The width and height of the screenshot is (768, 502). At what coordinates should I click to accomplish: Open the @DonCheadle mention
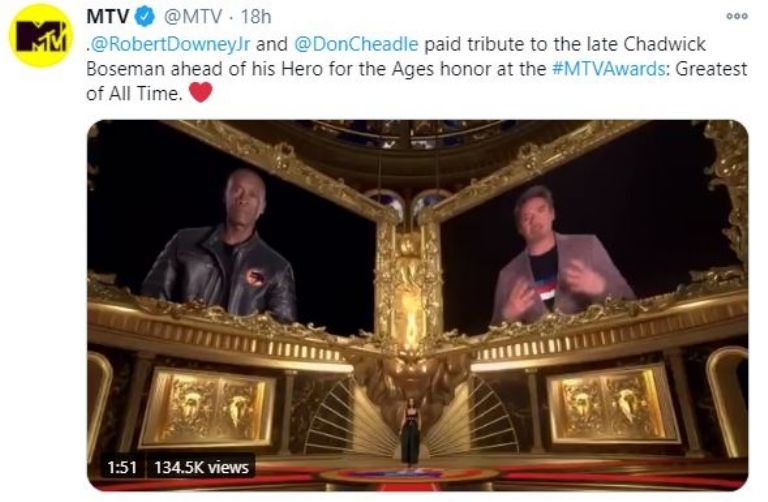coord(356,44)
